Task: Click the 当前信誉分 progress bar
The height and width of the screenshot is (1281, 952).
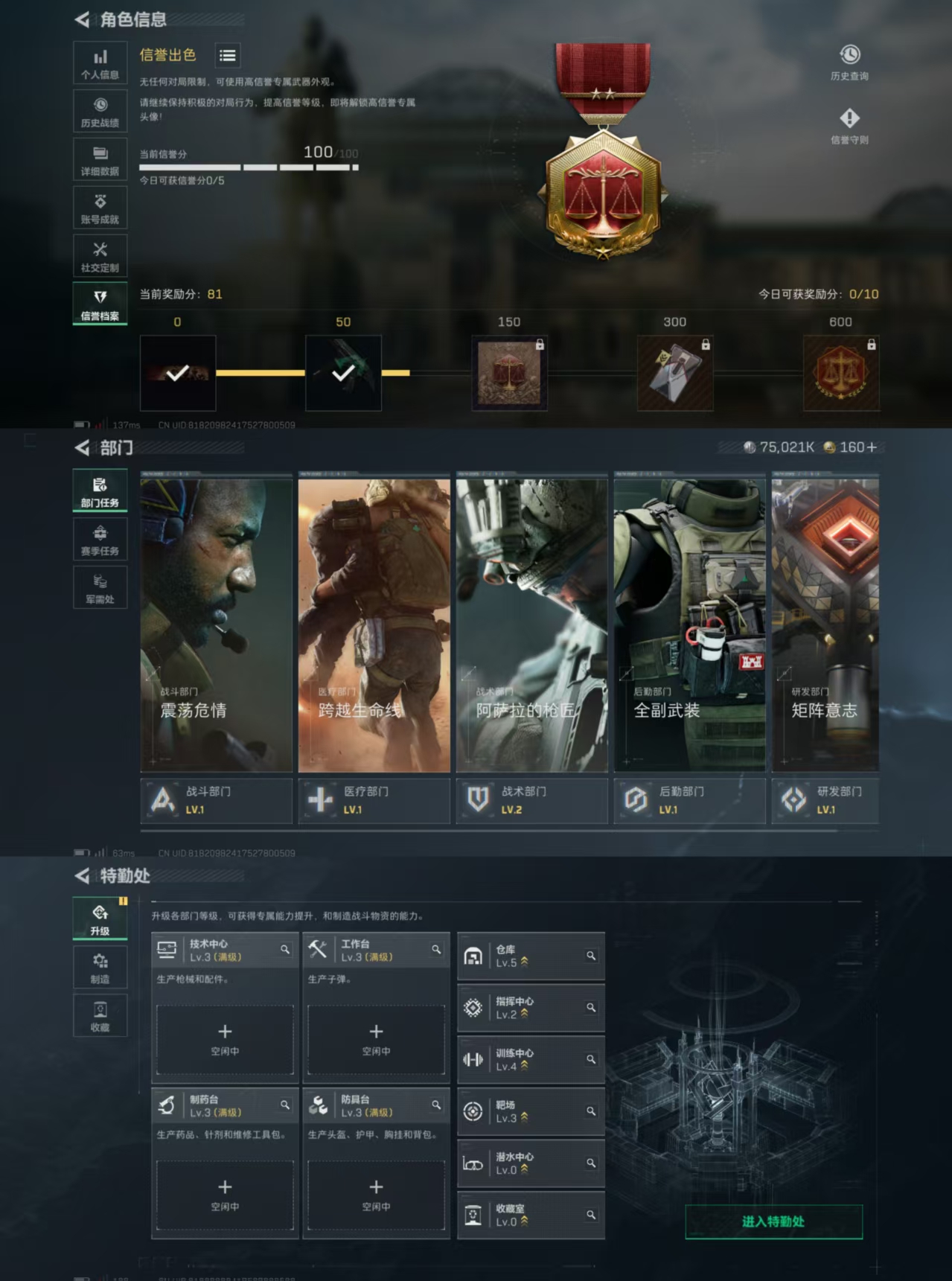Action: pyautogui.click(x=249, y=167)
